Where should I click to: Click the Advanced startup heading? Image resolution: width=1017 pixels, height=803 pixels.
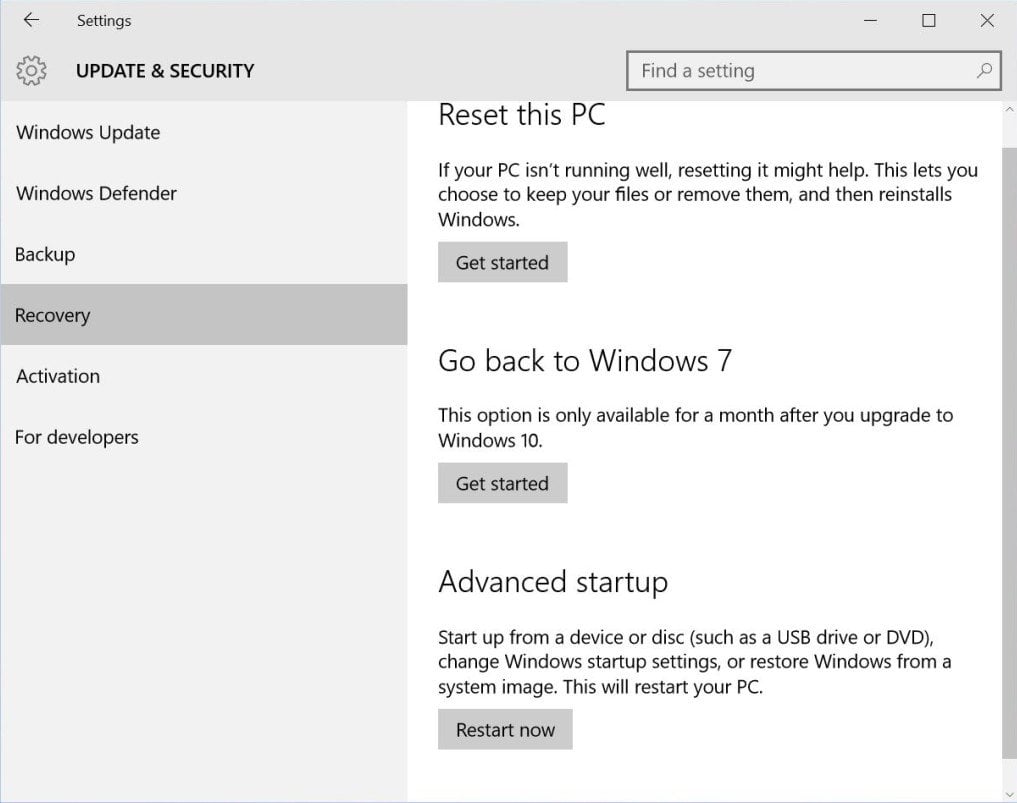pos(553,582)
